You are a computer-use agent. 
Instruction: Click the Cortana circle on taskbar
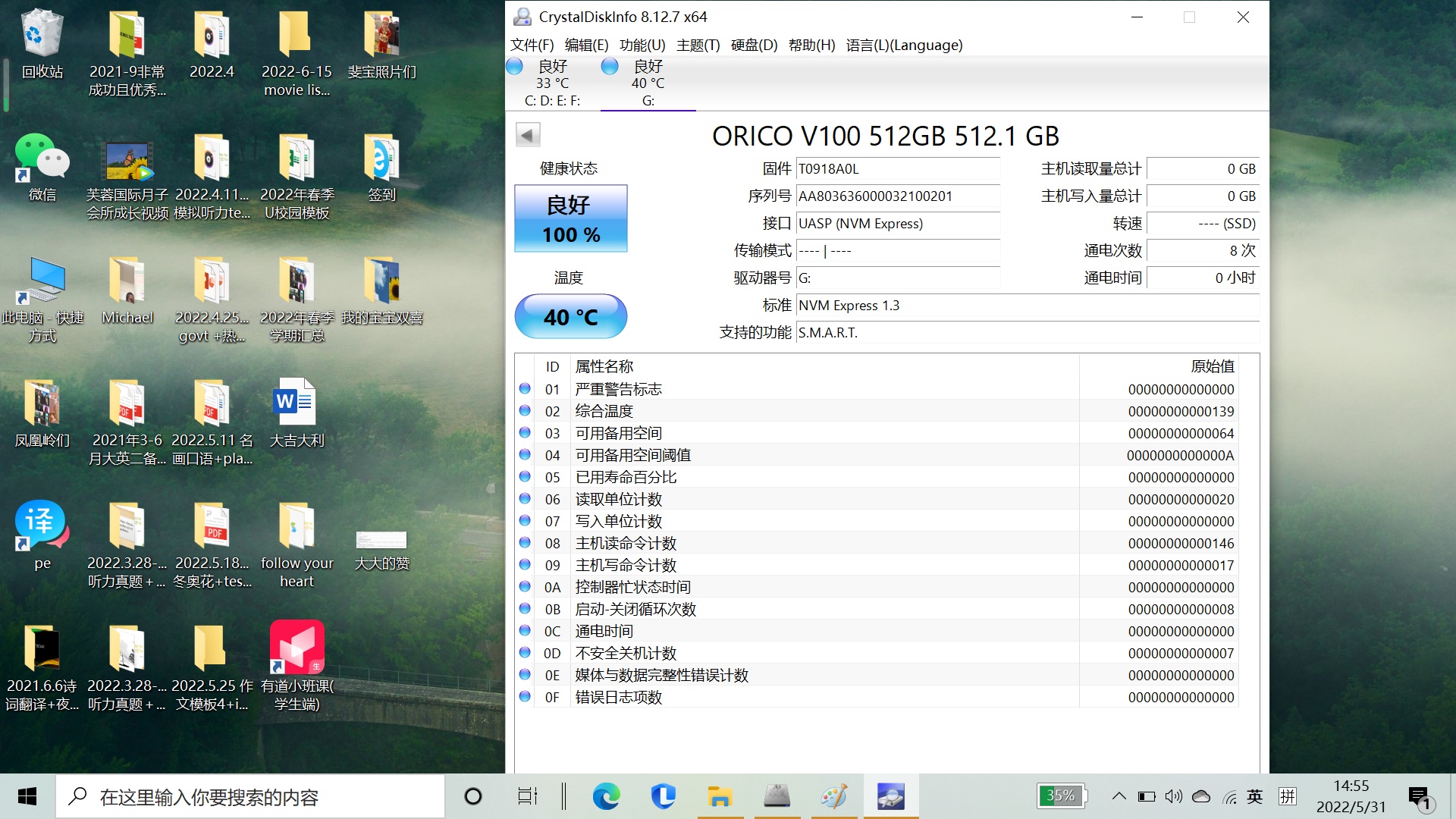[473, 796]
